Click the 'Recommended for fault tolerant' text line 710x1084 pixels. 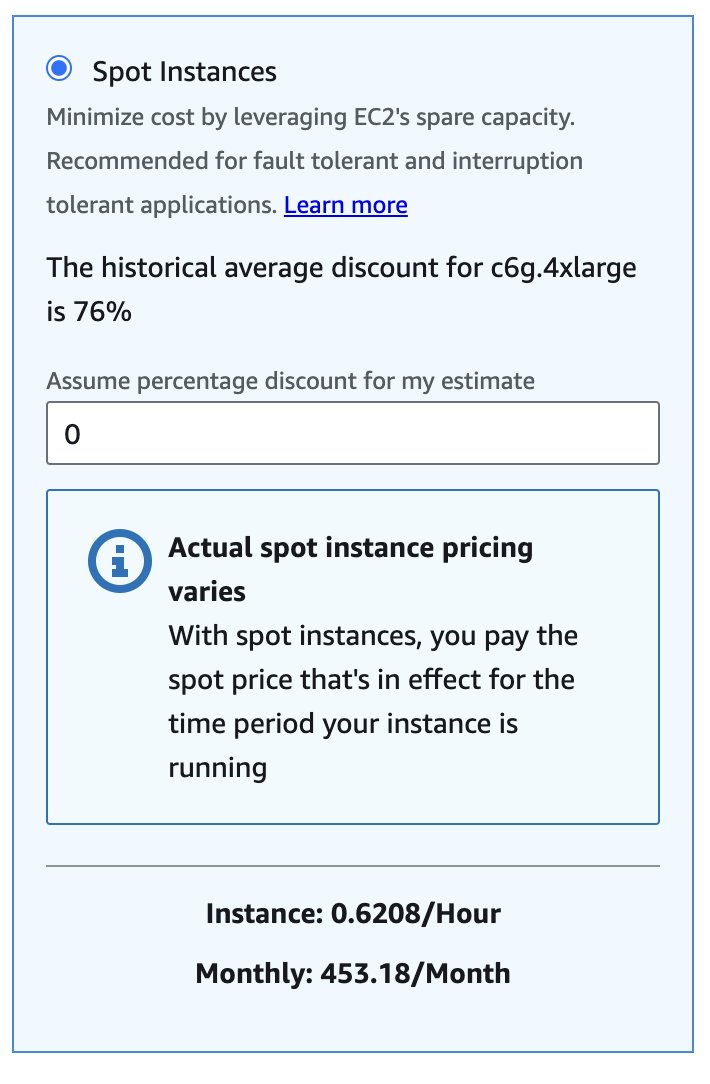(314, 161)
